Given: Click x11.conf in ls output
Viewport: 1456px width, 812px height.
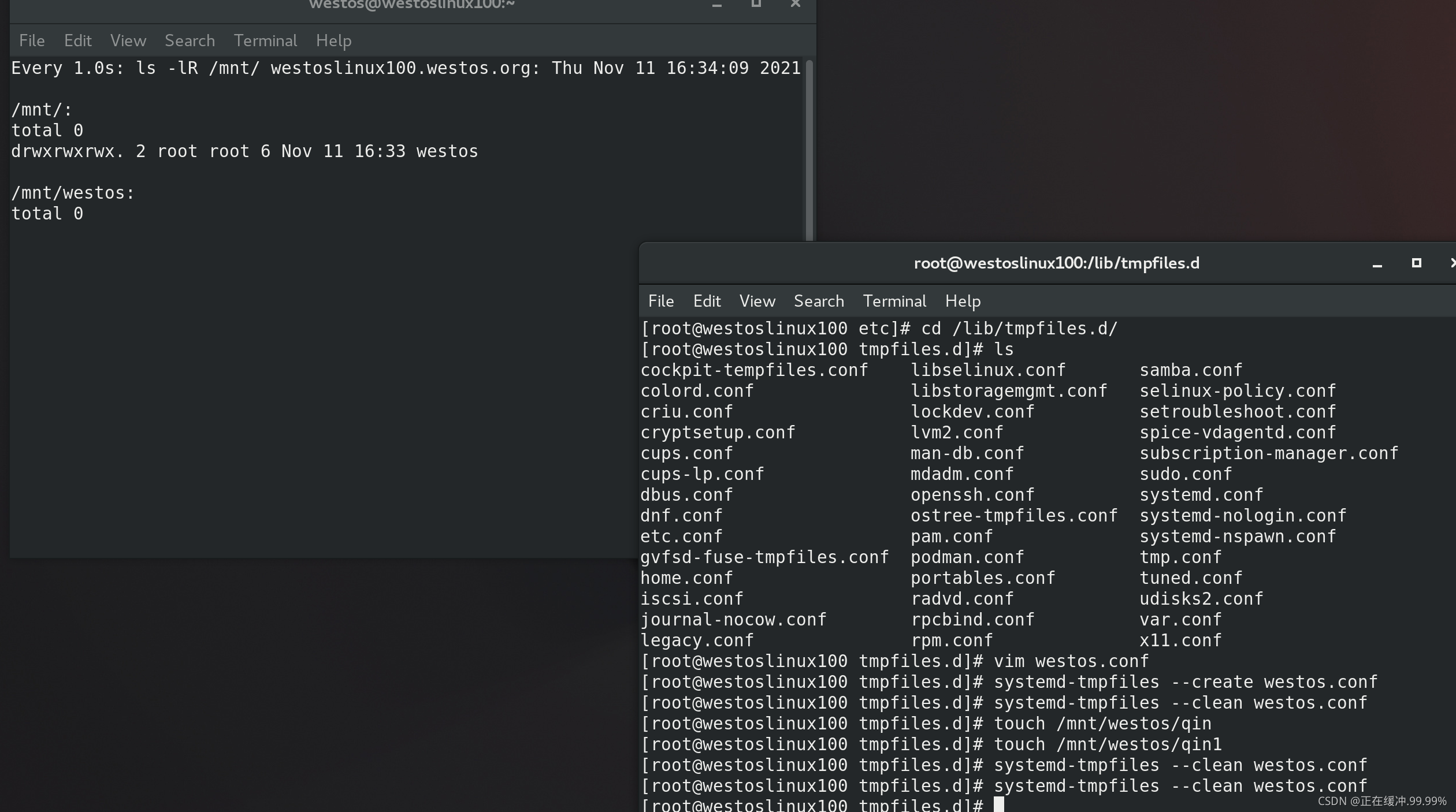Looking at the screenshot, I should 1180,640.
